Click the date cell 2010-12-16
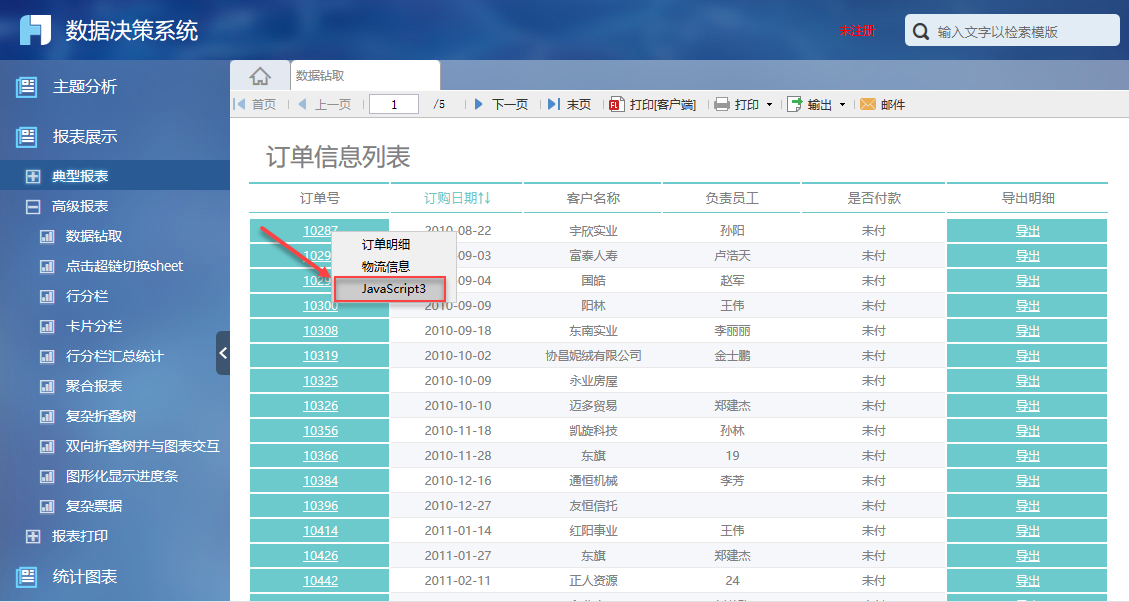Viewport: 1129px width, 602px height. (458, 480)
